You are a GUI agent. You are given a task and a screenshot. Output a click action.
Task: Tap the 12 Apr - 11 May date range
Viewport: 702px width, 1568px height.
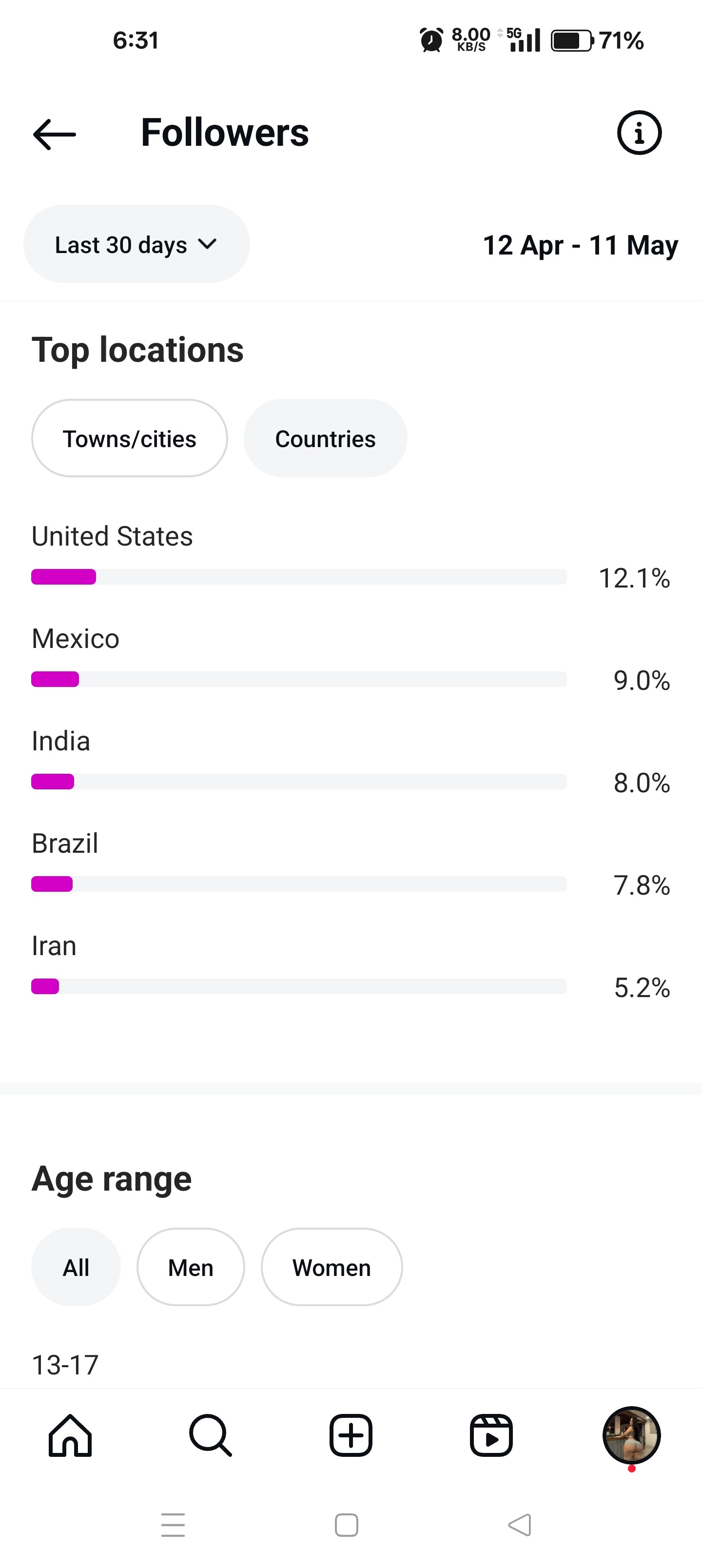(580, 245)
